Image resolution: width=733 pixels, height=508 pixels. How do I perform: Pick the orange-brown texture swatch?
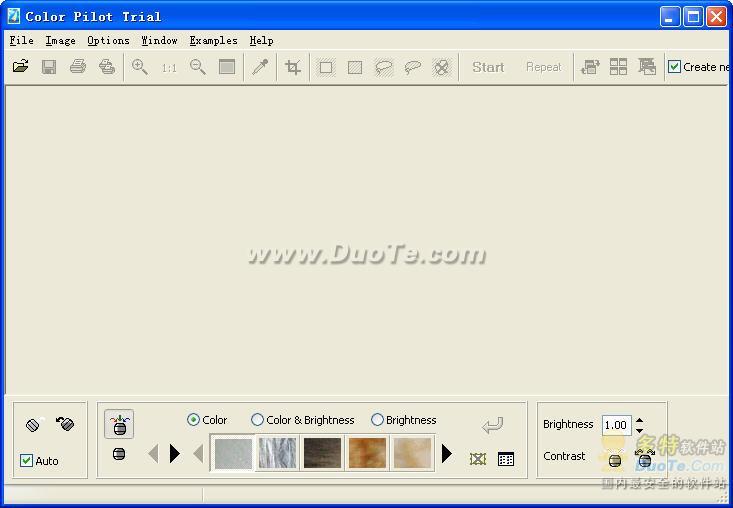click(367, 453)
